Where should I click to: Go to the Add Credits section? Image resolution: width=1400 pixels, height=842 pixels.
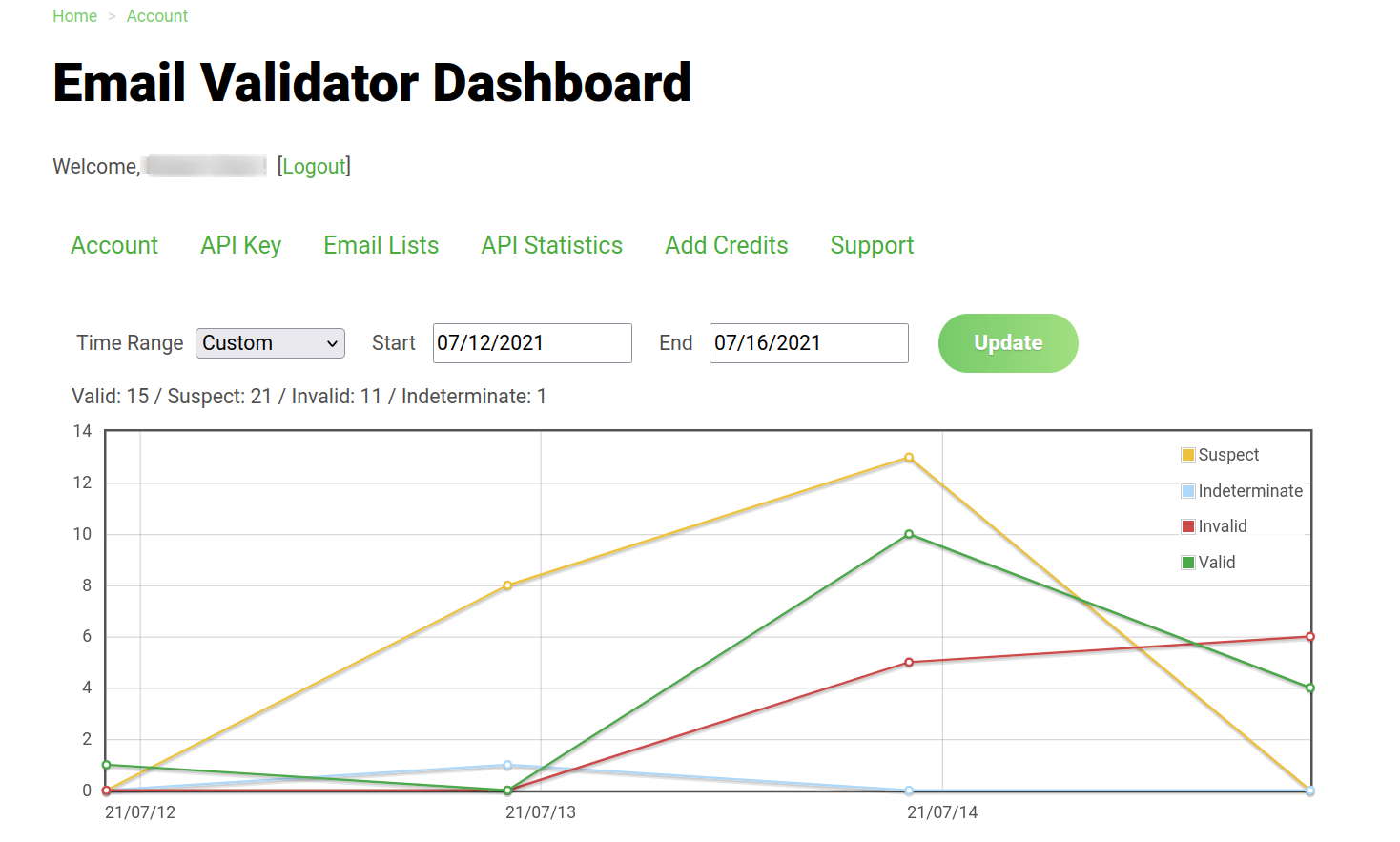coord(726,245)
